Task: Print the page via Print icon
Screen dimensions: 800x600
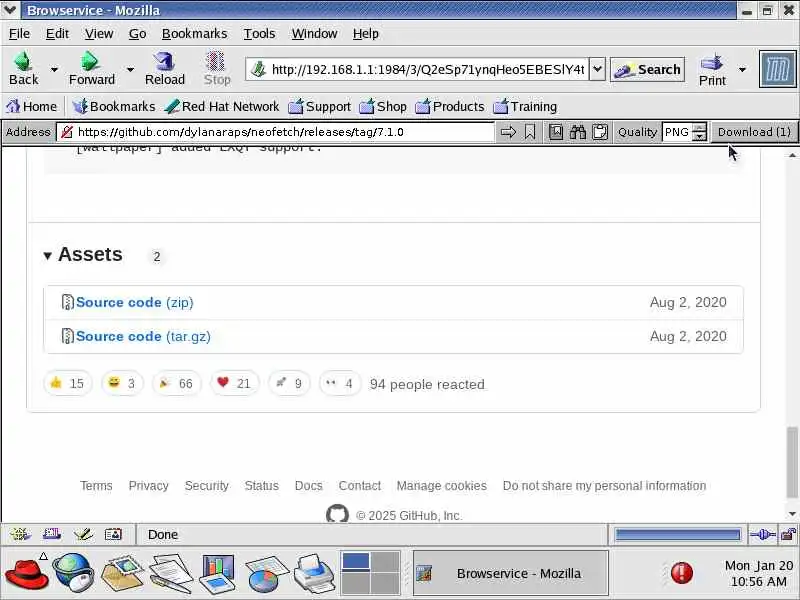Action: [712, 62]
